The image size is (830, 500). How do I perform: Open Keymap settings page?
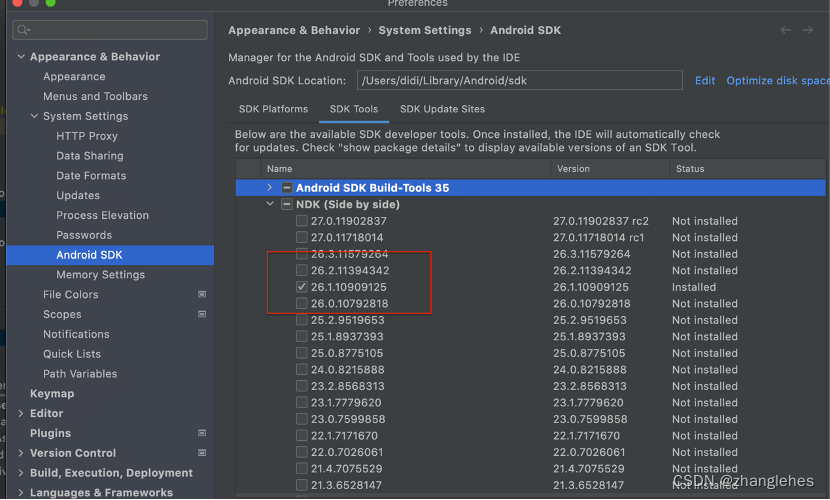point(52,394)
